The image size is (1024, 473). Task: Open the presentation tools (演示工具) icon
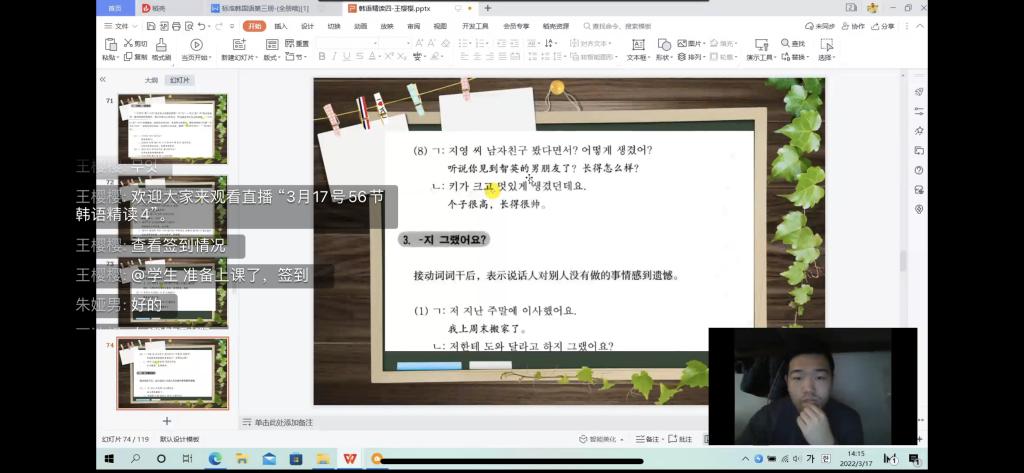point(759,45)
